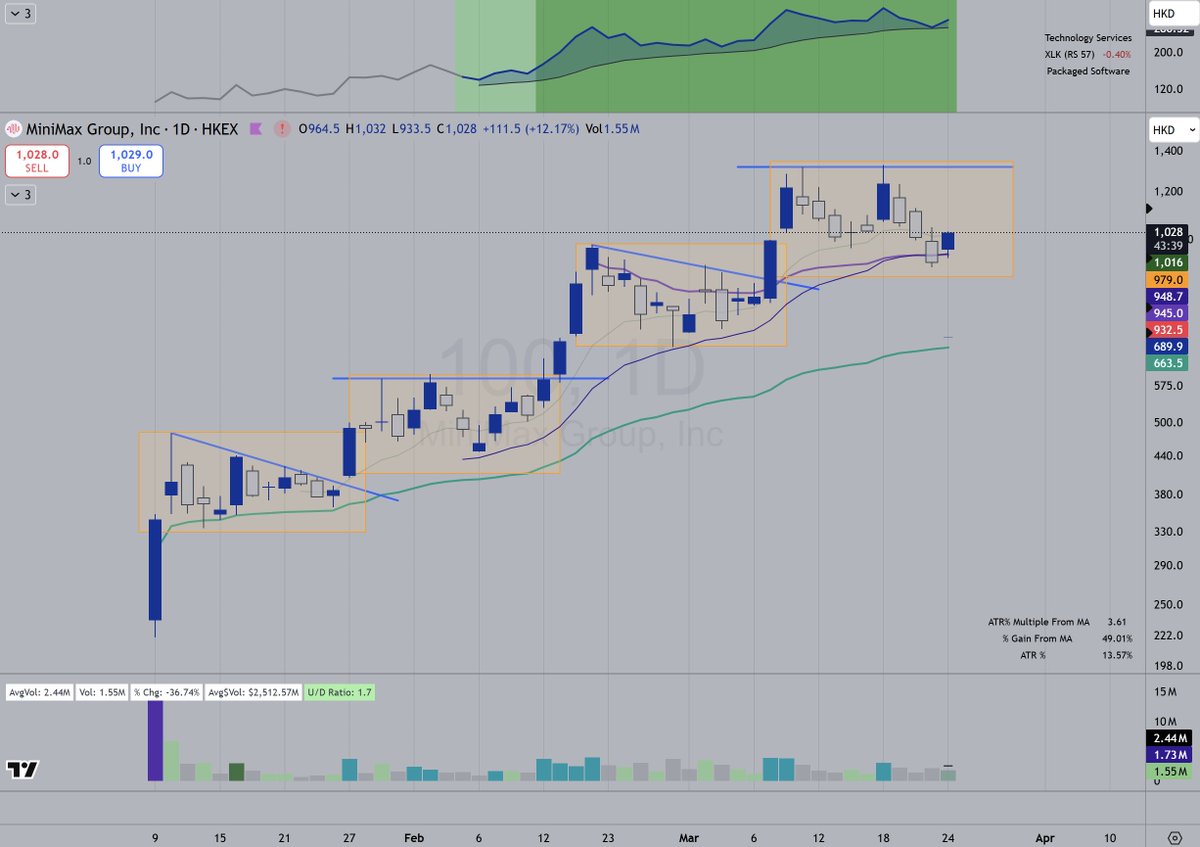Click the H1,032 high value in header

tap(367, 129)
